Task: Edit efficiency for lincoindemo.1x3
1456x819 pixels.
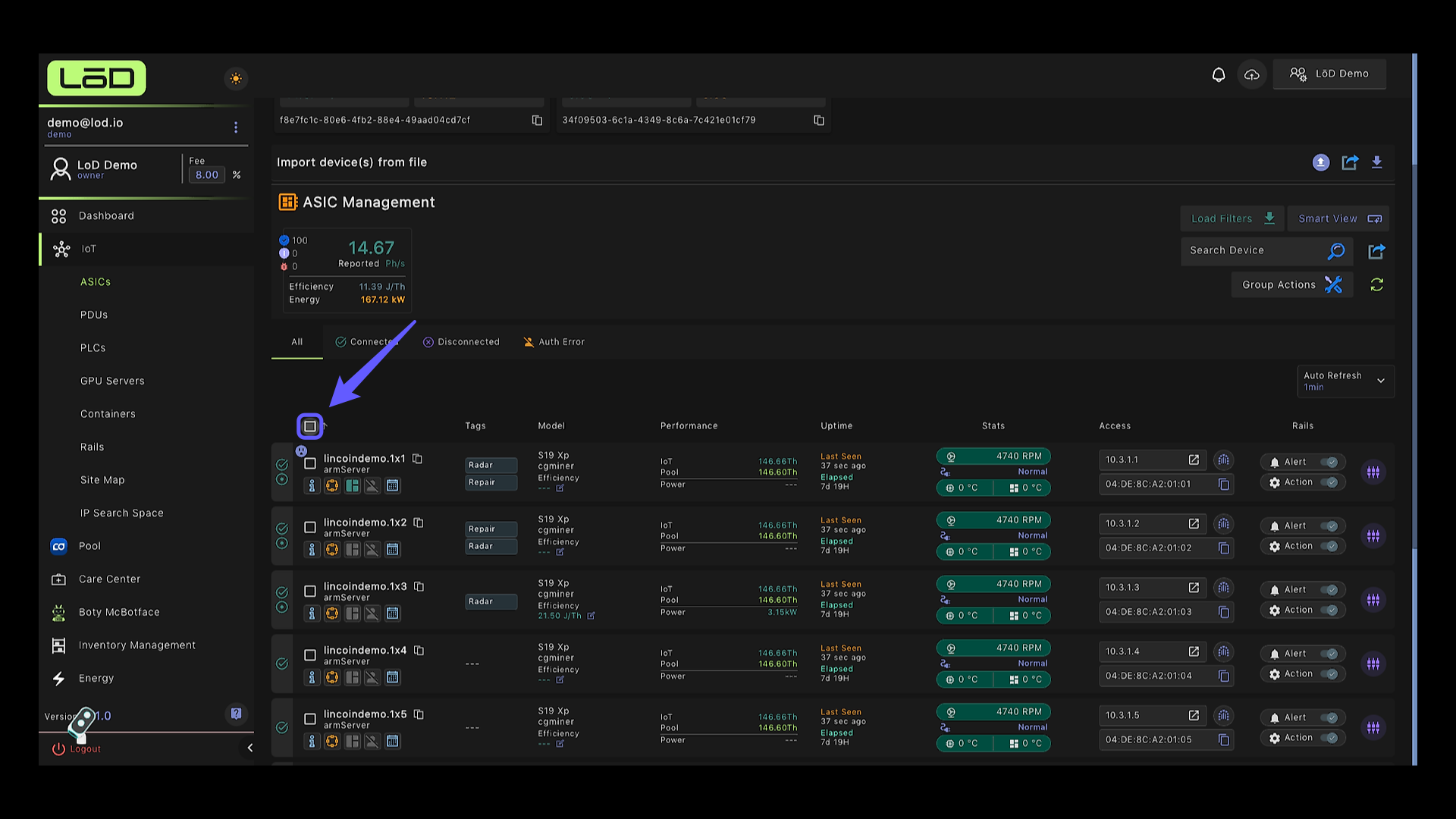Action: [x=591, y=616]
